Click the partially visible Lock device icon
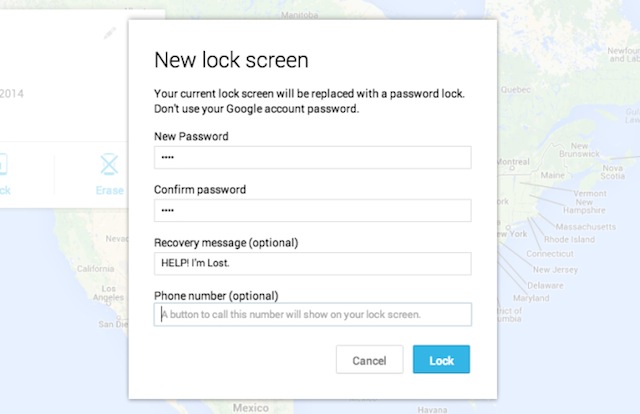Image resolution: width=640 pixels, height=414 pixels. point(3,164)
